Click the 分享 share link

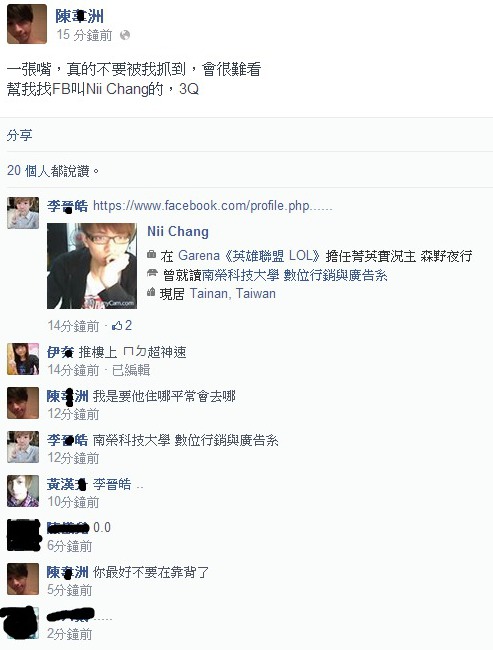(x=19, y=135)
